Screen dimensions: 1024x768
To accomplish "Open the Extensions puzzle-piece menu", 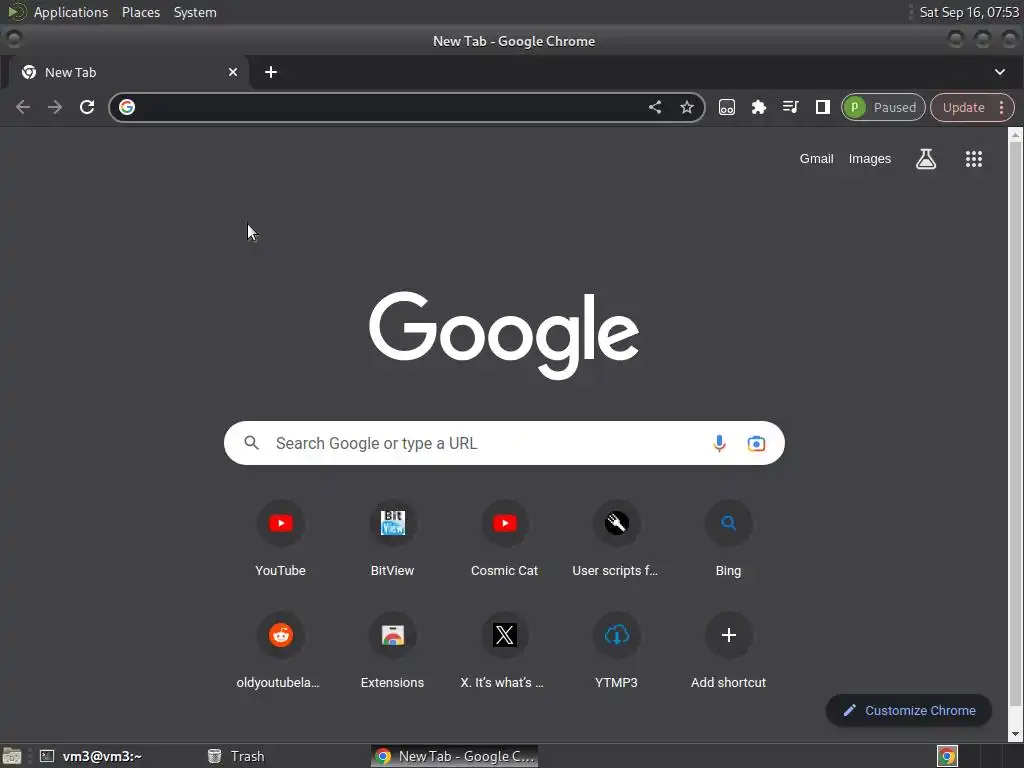I will click(758, 107).
